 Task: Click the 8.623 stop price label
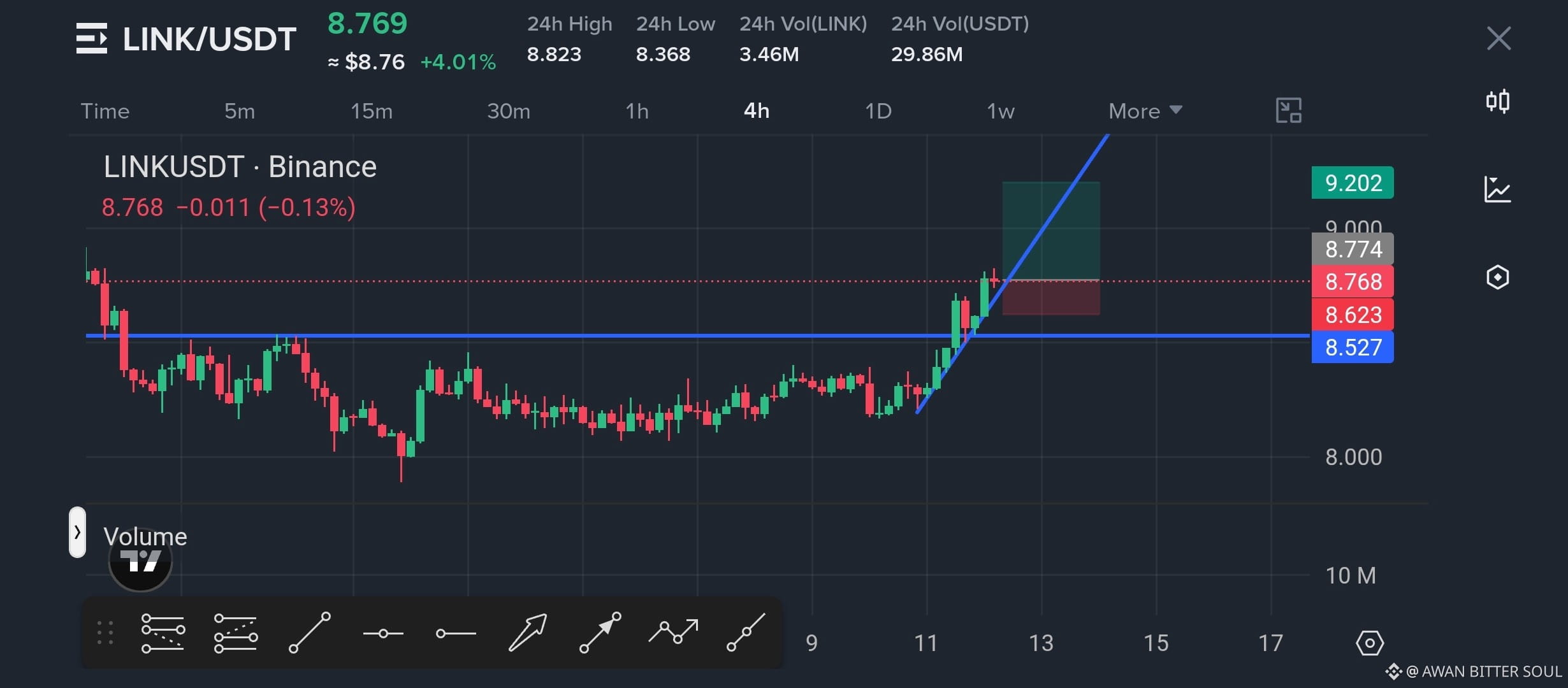1353,315
